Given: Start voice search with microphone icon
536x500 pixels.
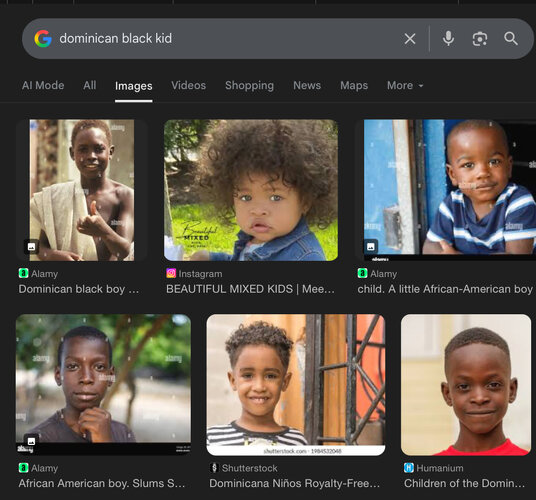Looking at the screenshot, I should [x=448, y=39].
